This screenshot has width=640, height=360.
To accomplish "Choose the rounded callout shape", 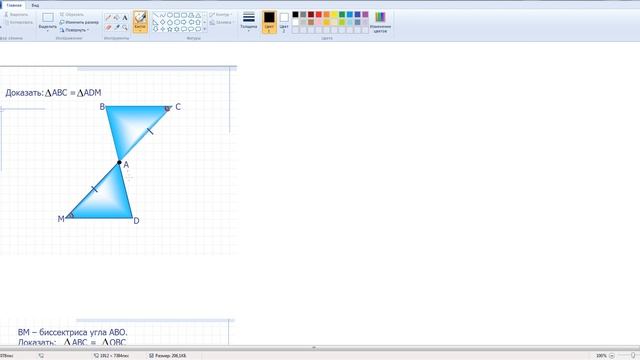I will 184,29.
